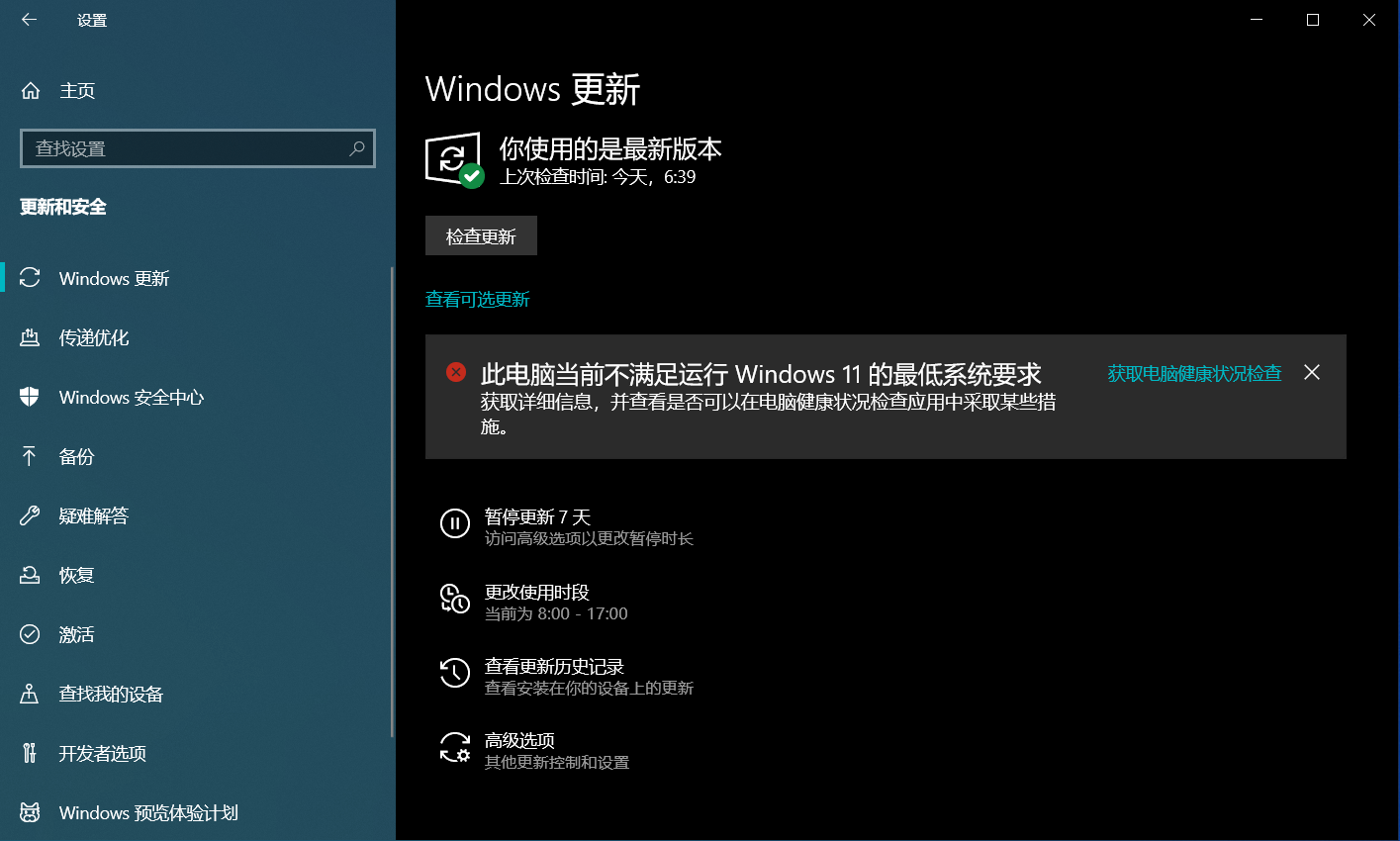The width and height of the screenshot is (1400, 841).
Task: Click the gear-sync icon for 高级选项
Action: [455, 747]
